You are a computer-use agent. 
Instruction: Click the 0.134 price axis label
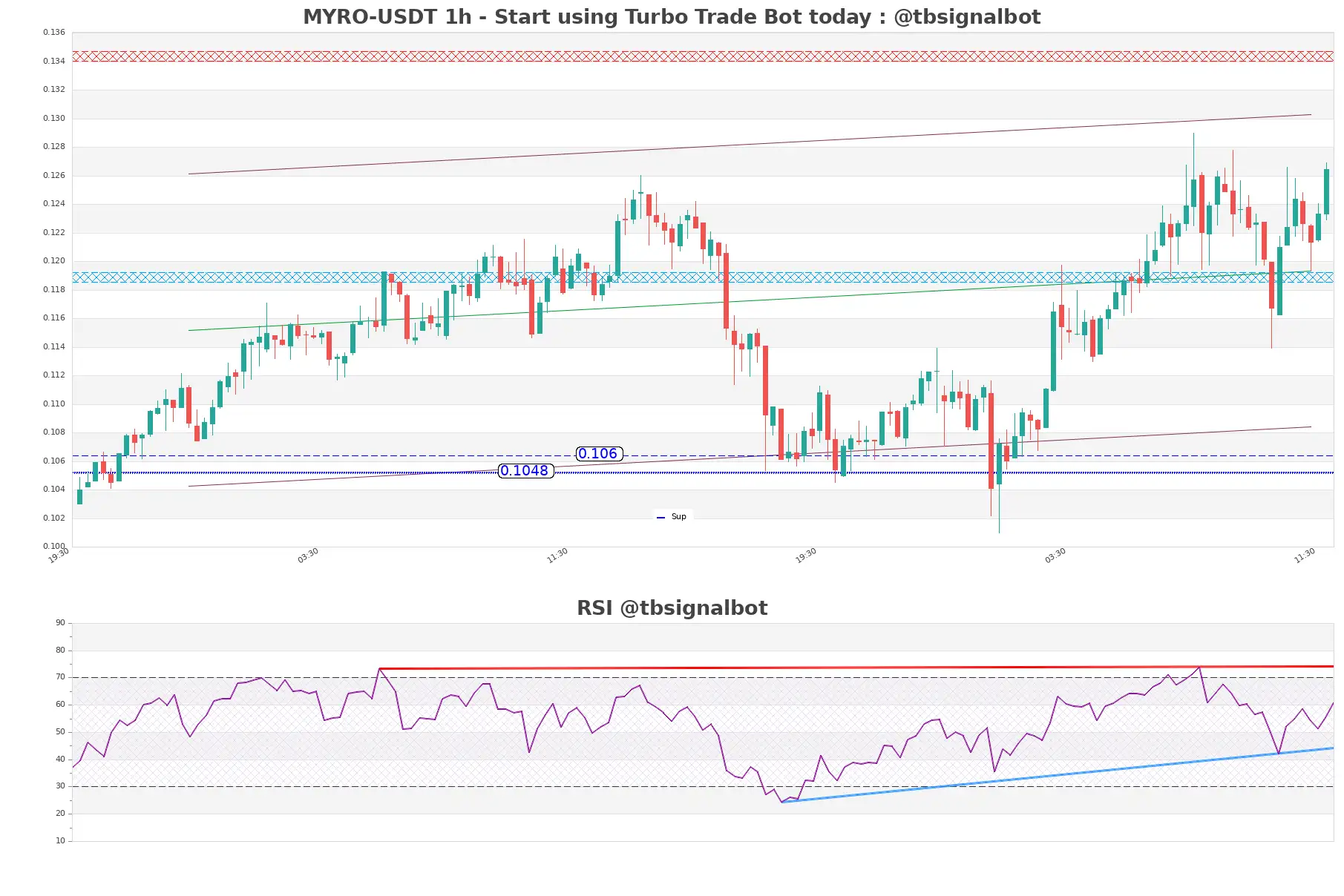point(54,61)
